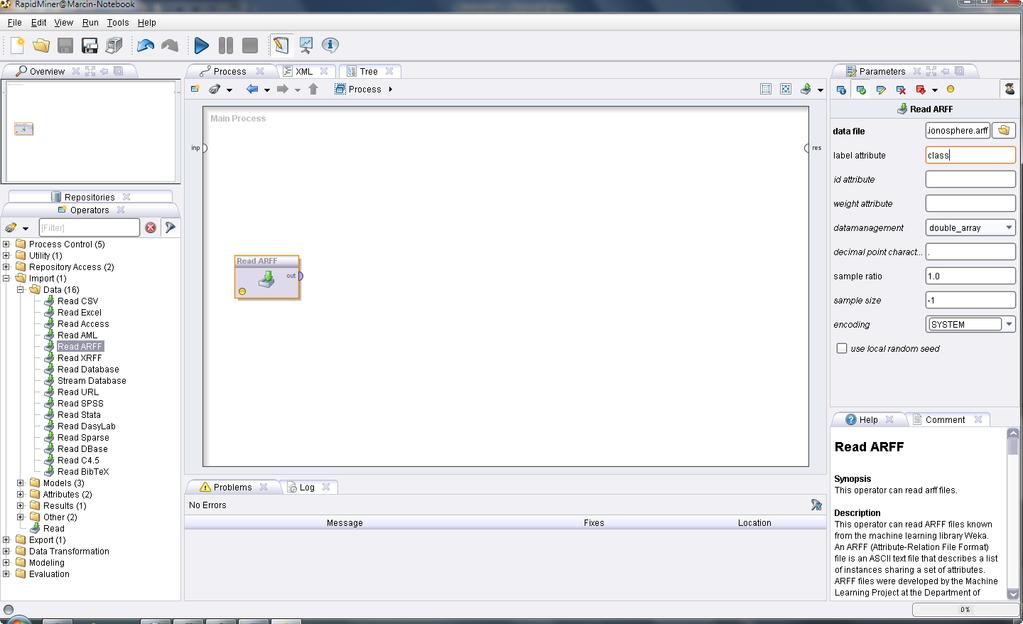Expand Process Control folder

7,244
